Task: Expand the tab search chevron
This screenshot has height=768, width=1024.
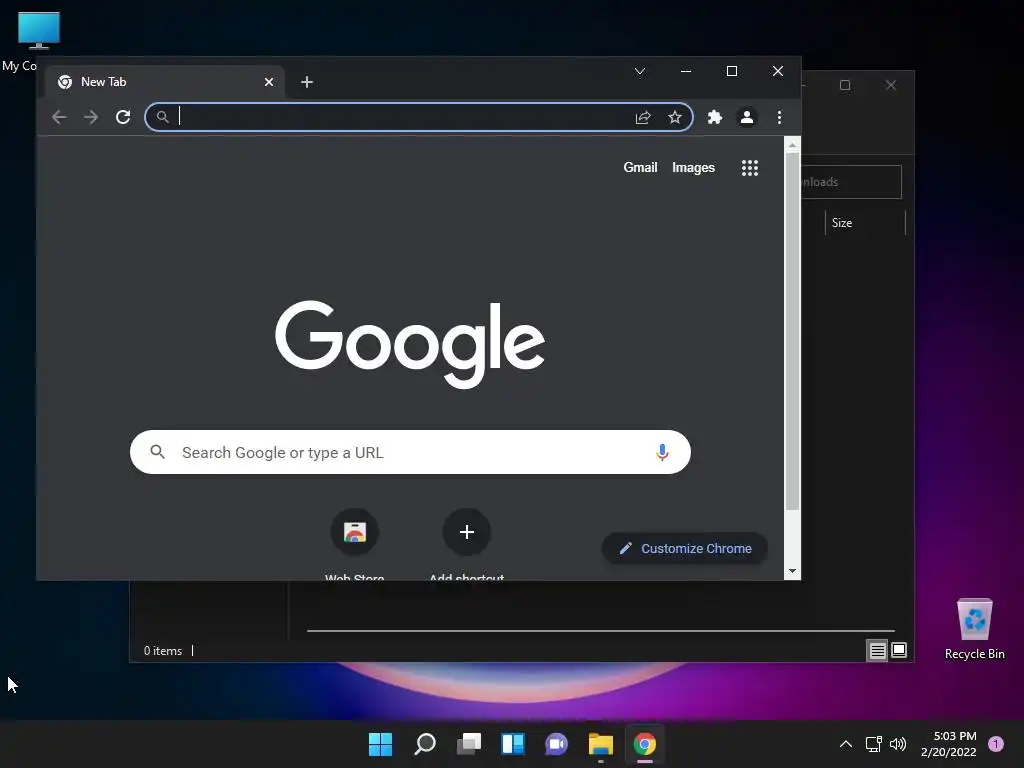Action: [x=640, y=71]
